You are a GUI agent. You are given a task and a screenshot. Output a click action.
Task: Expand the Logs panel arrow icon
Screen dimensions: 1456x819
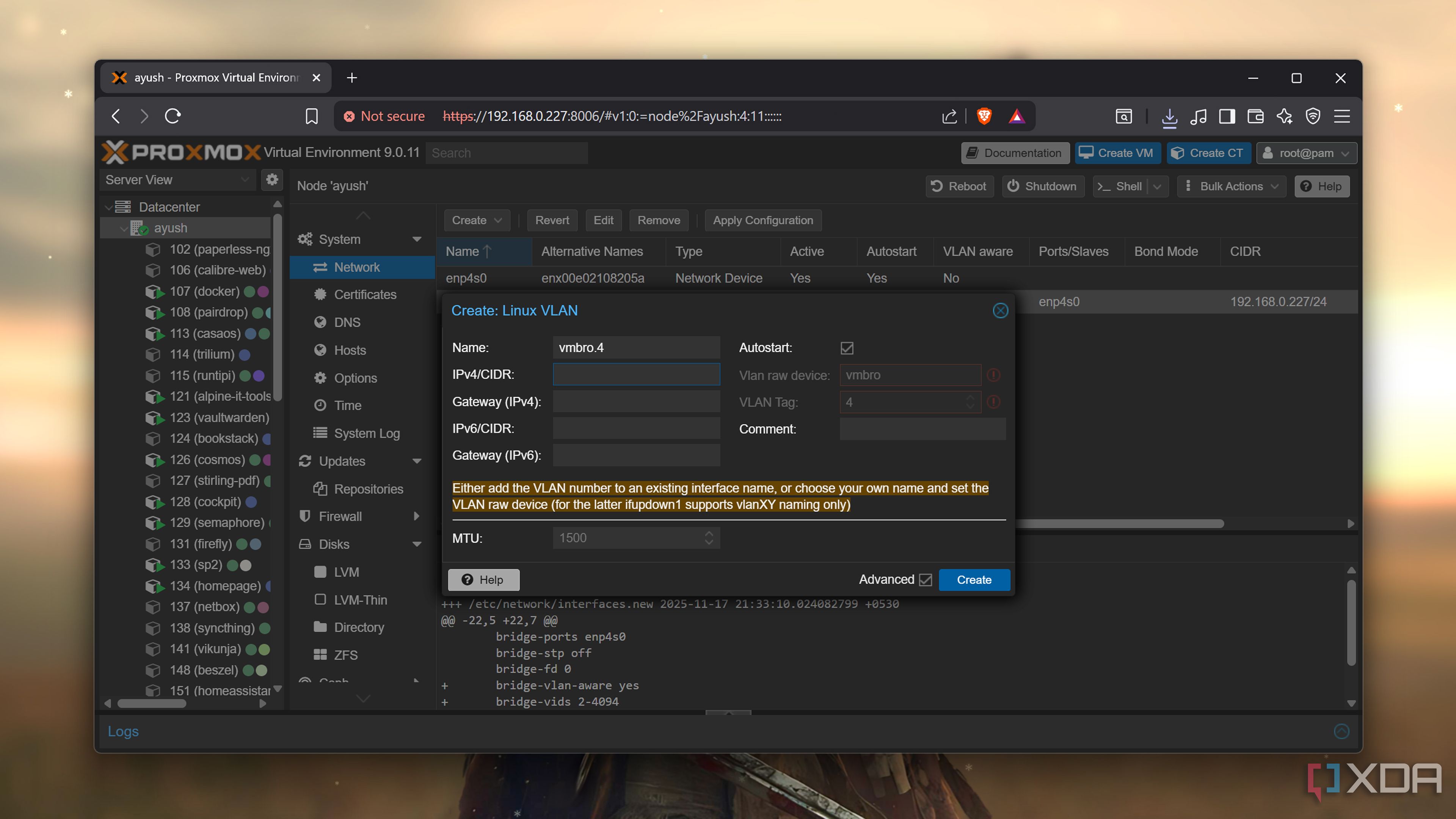(1341, 731)
